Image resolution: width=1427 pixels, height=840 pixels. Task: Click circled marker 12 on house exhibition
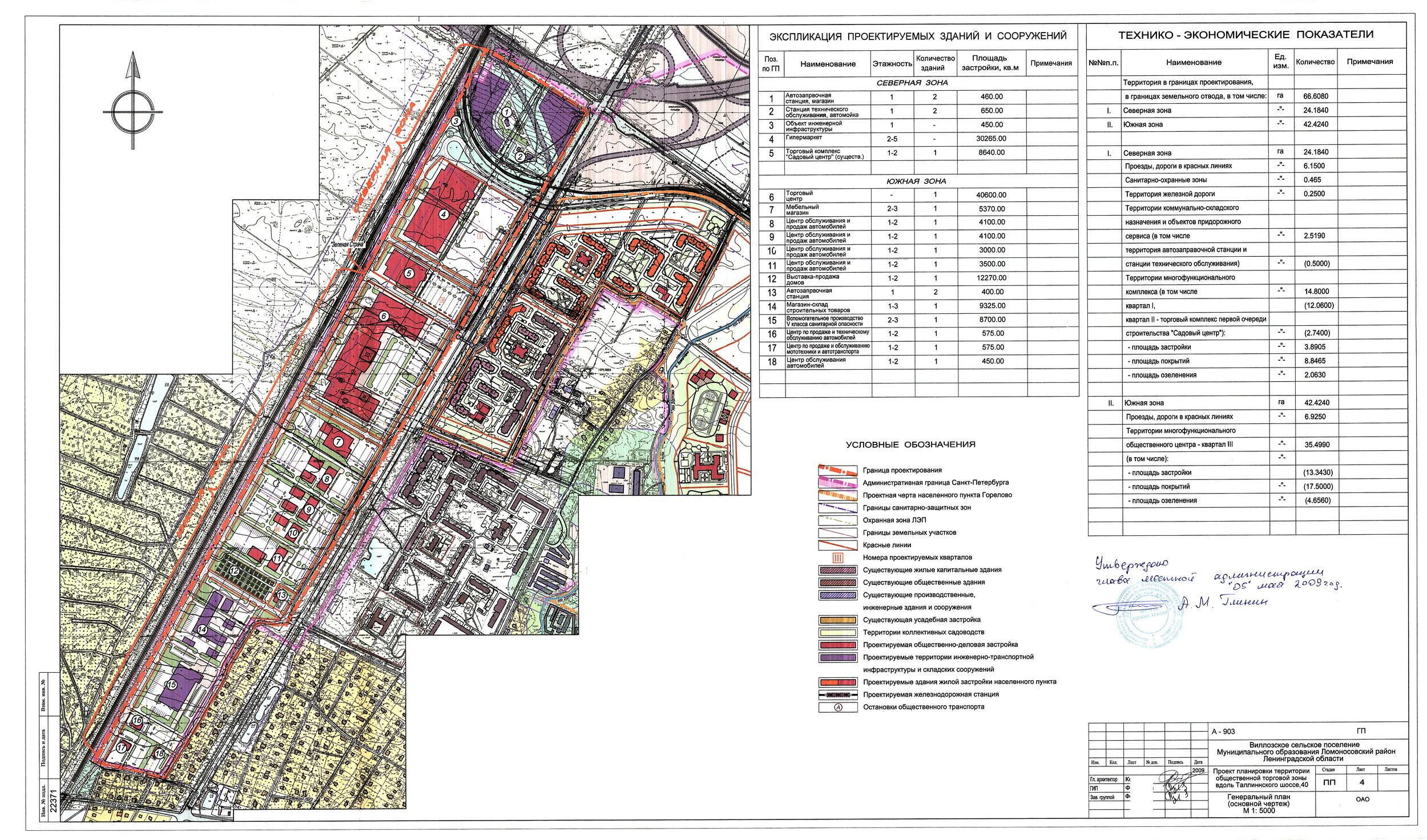point(234,570)
